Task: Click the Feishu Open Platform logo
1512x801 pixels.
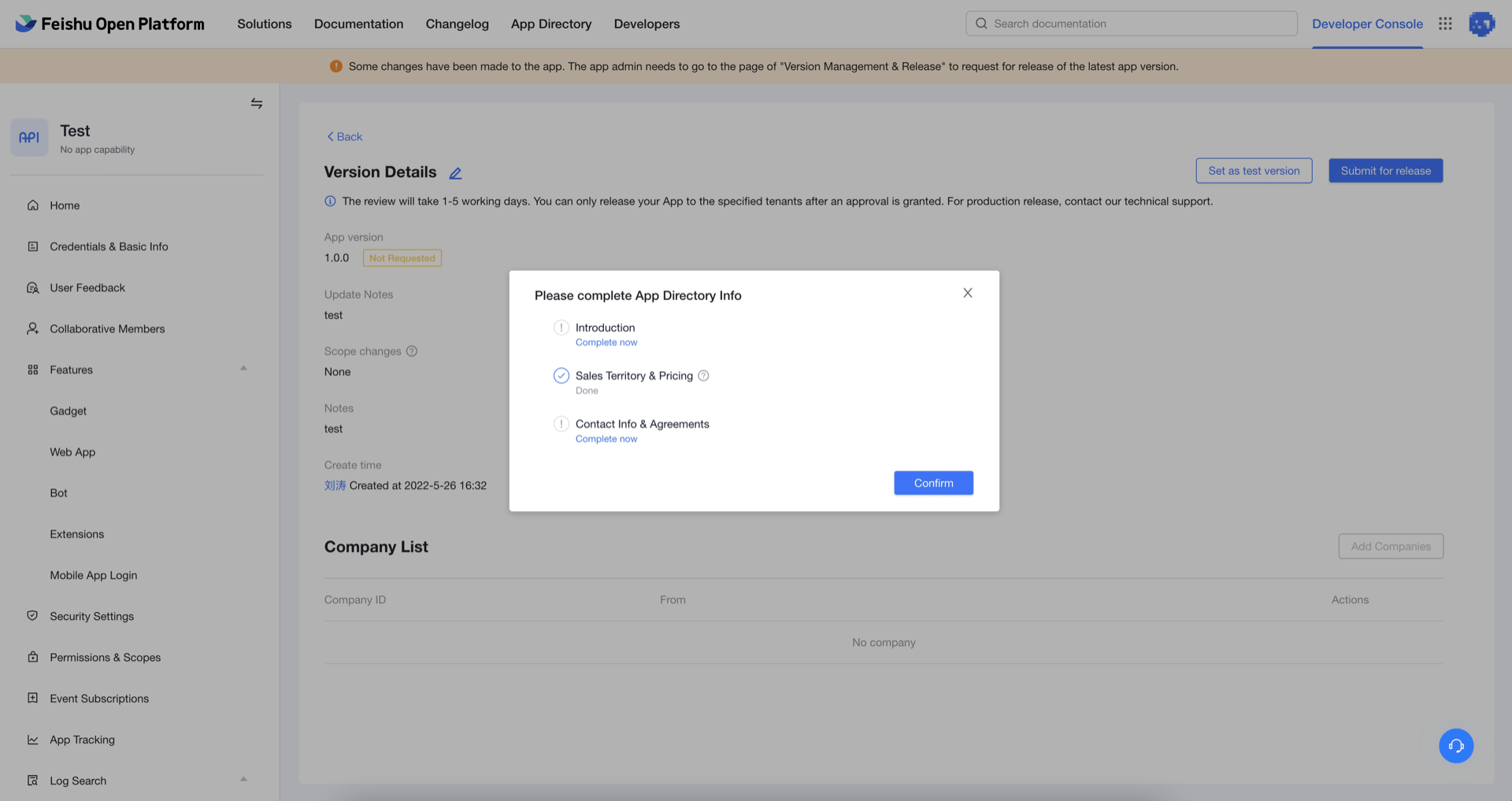Action: pyautogui.click(x=109, y=24)
